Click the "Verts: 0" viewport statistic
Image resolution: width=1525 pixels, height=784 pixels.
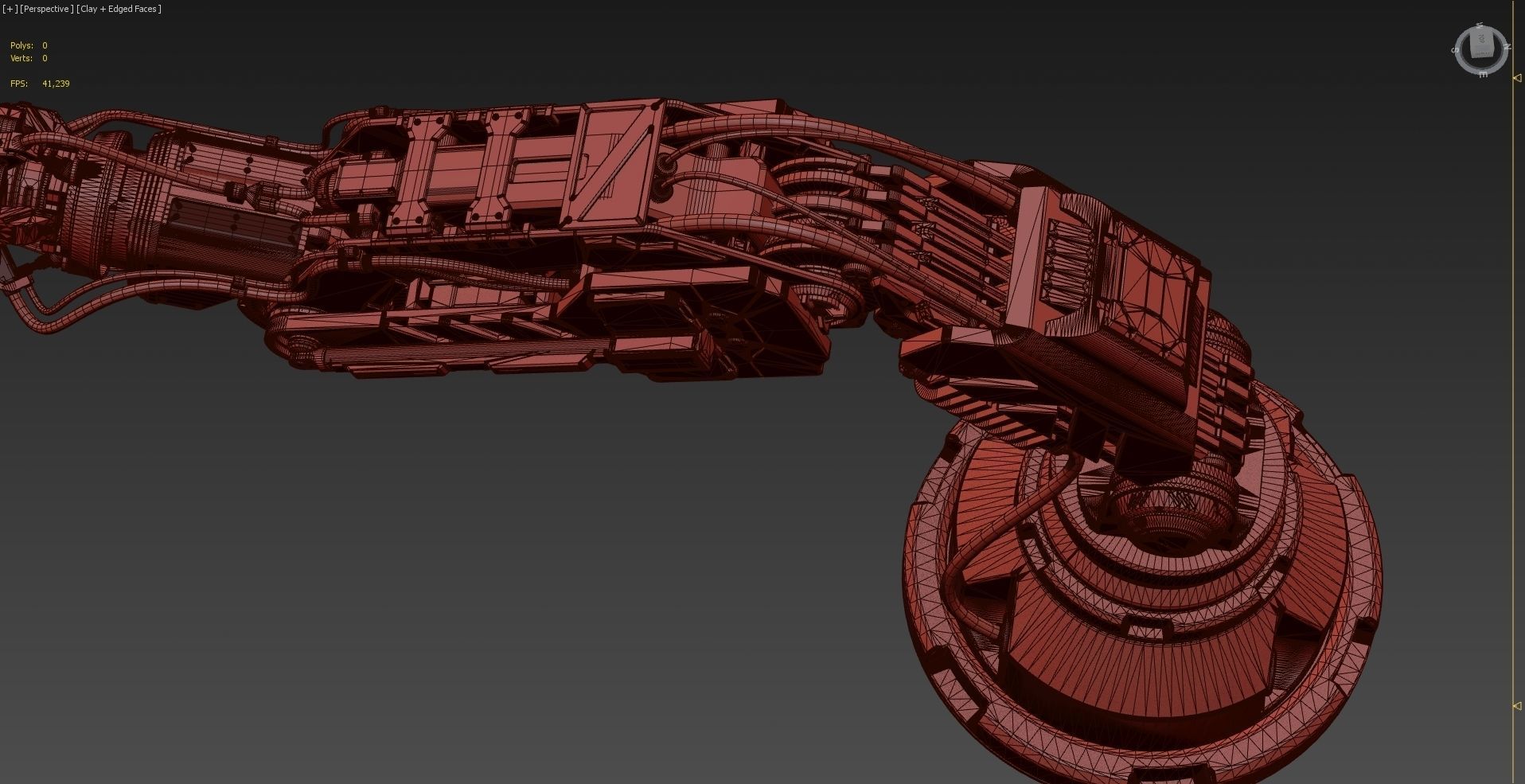coord(29,59)
